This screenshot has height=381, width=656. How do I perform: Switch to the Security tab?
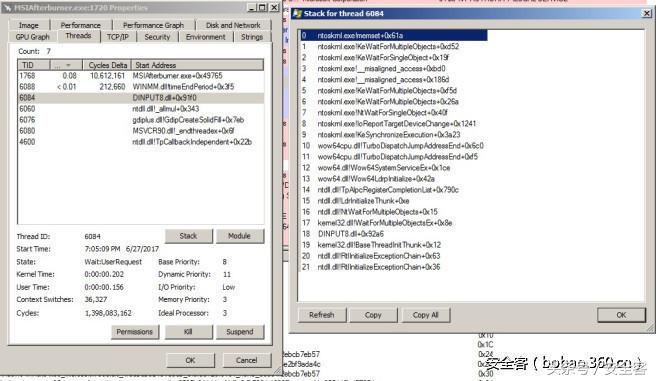point(157,37)
